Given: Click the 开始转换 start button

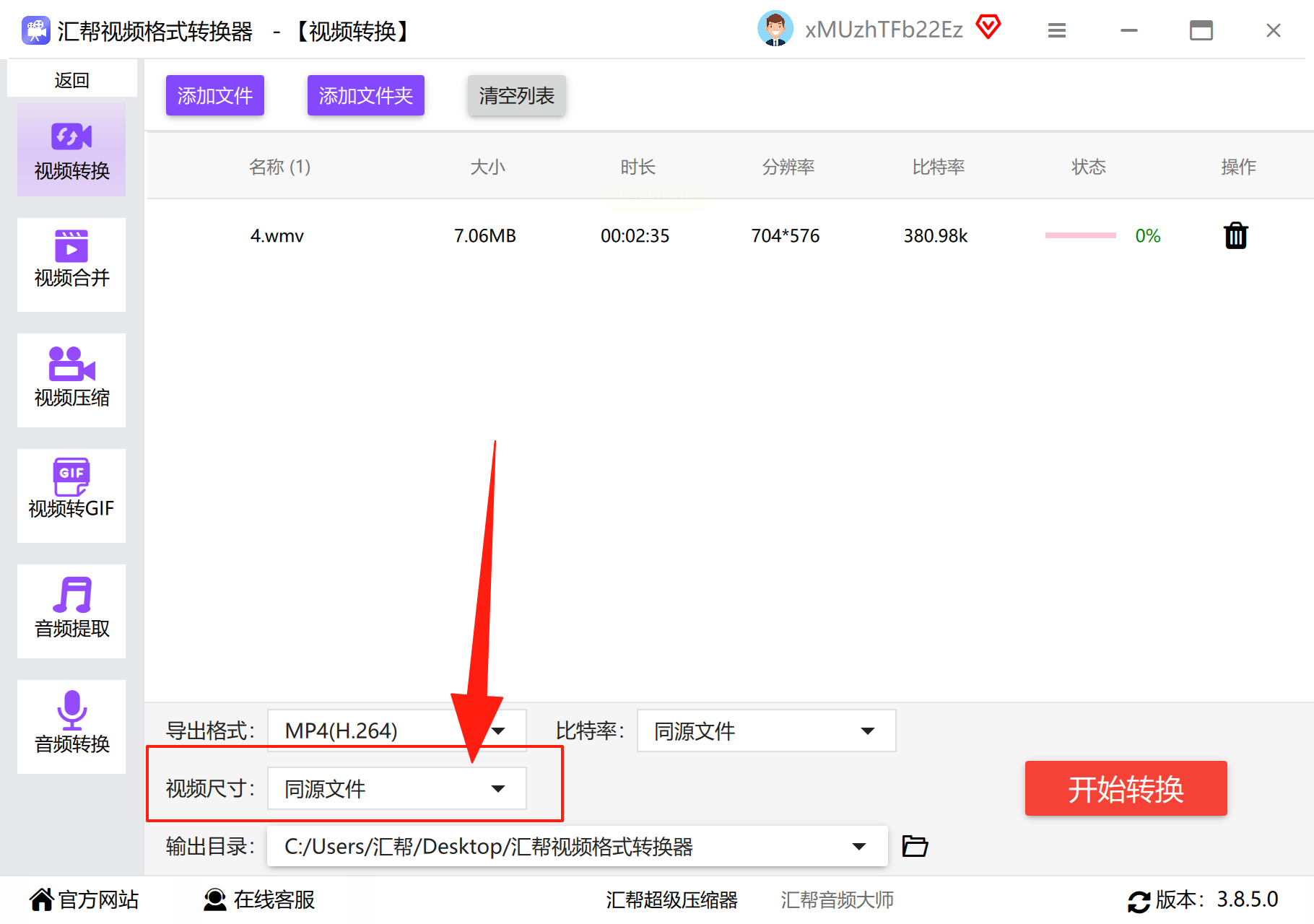Looking at the screenshot, I should click(1126, 788).
